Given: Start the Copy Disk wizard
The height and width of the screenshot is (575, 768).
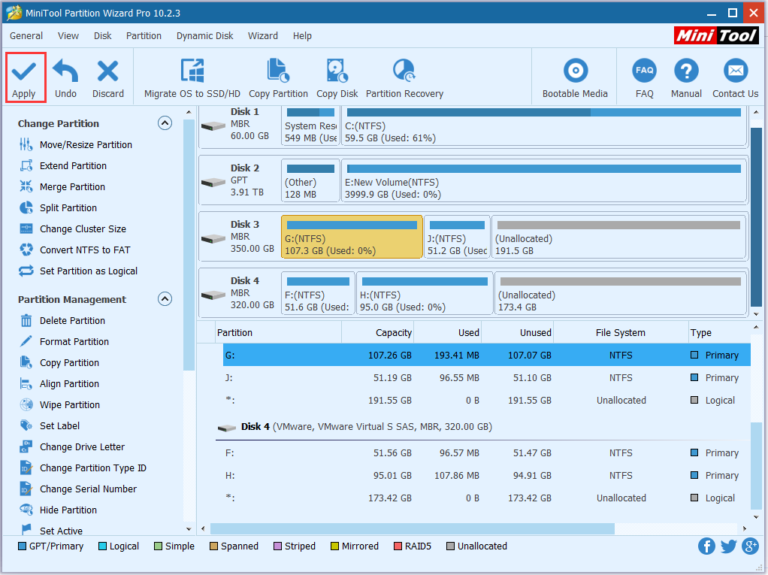Looking at the screenshot, I should [337, 78].
